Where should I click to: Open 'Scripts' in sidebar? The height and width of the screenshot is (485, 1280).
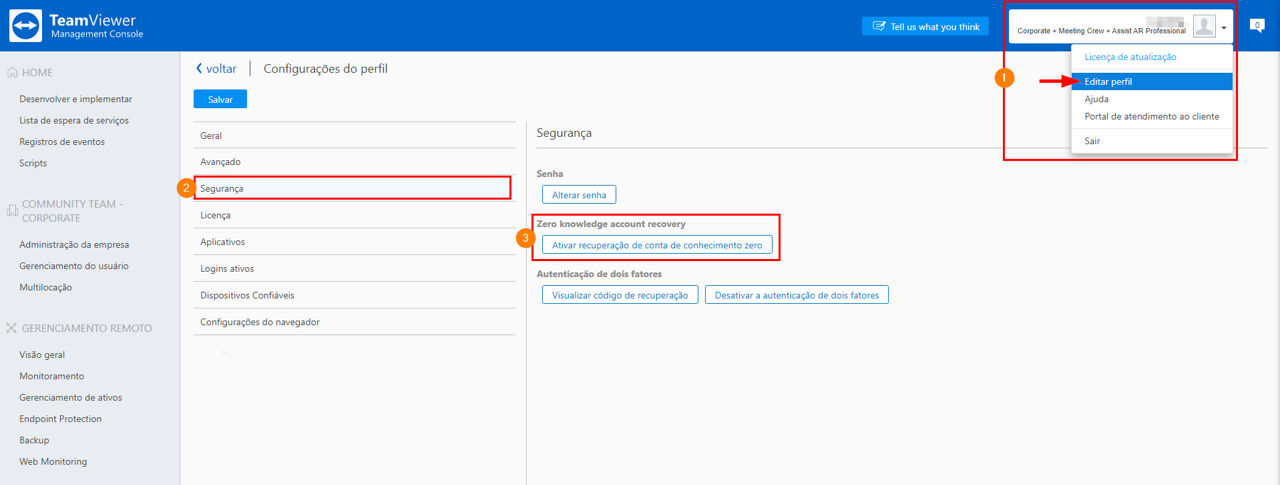click(33, 163)
